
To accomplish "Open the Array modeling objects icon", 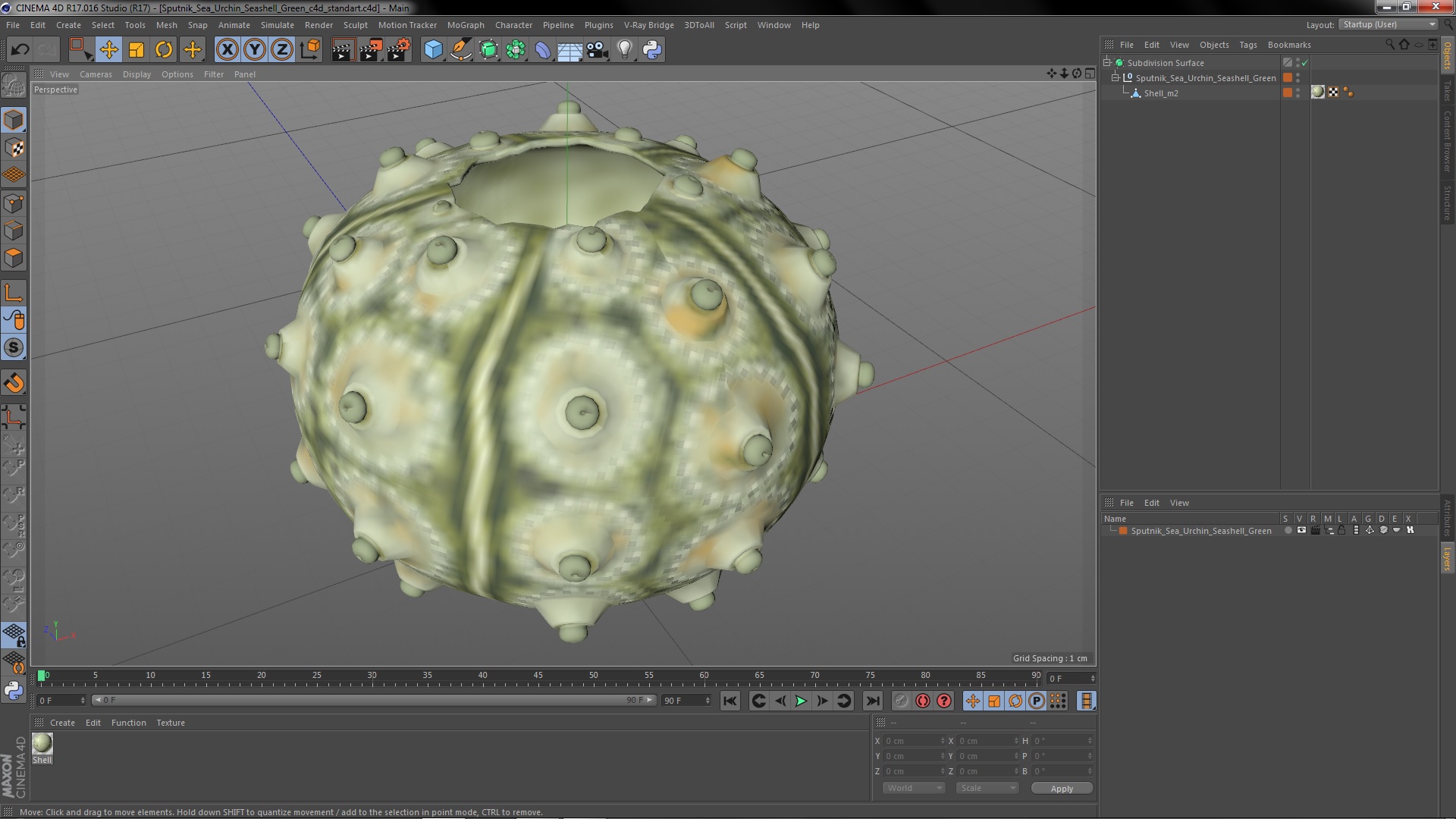I will tap(516, 50).
